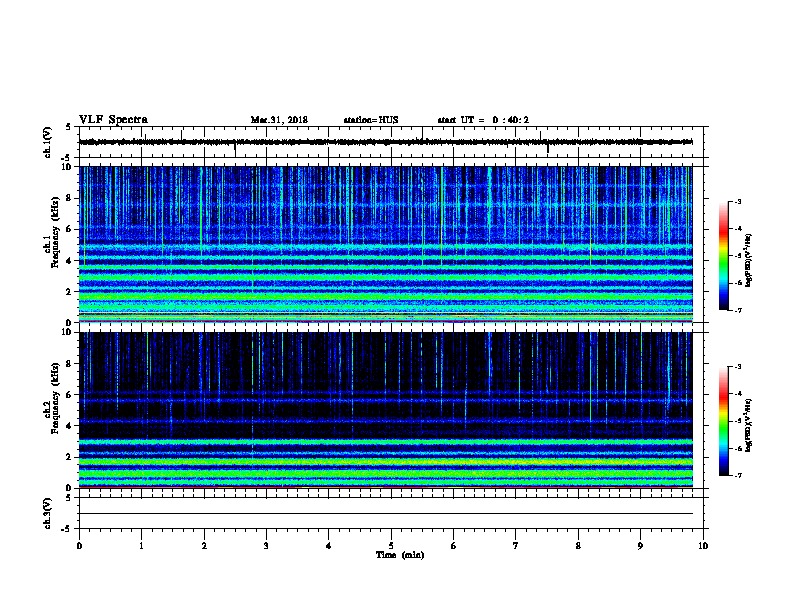
Task: Click the time axis tick label "10"
Action: click(703, 546)
